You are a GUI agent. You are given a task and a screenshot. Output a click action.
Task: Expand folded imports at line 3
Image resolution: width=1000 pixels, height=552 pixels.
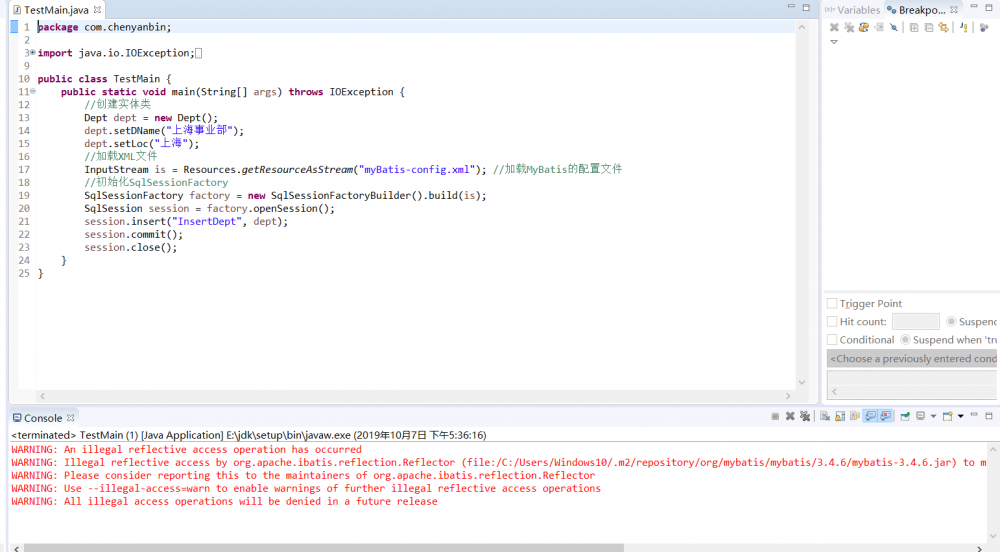point(33,52)
